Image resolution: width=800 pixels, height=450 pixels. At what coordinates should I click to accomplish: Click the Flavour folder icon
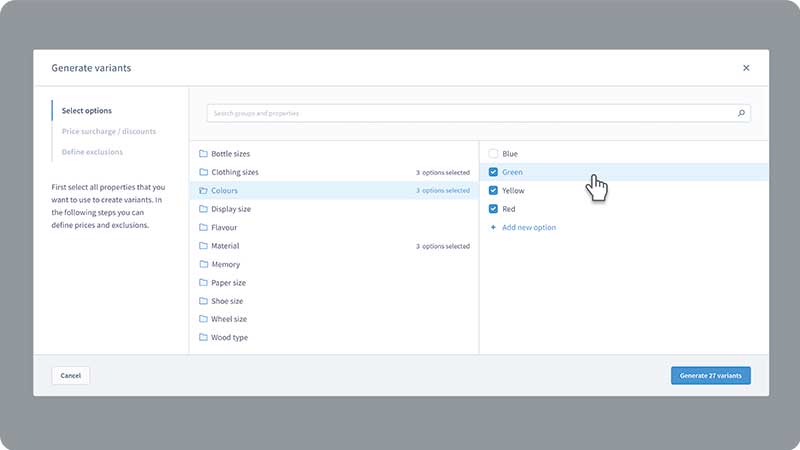203,227
